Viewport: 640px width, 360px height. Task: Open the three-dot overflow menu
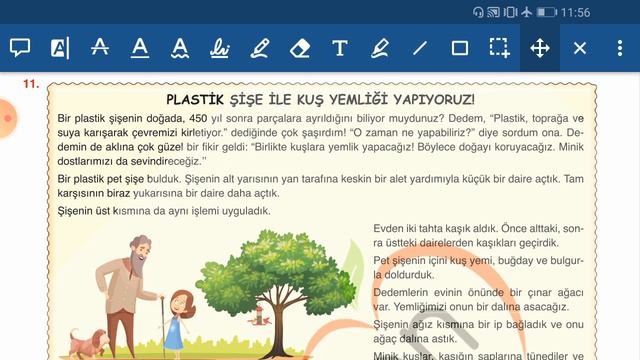[x=620, y=48]
